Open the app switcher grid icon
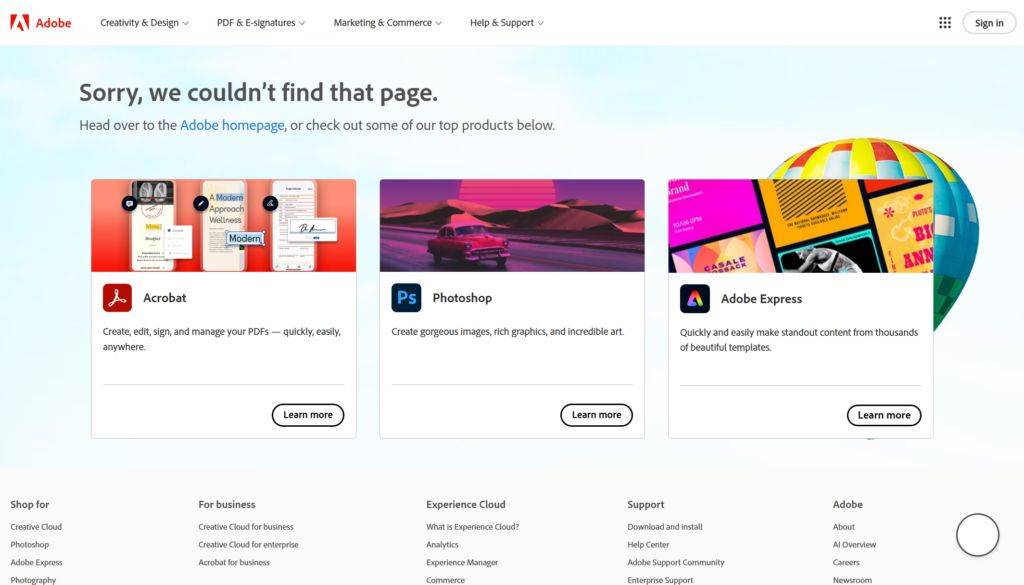The height and width of the screenshot is (585, 1024). (x=944, y=23)
